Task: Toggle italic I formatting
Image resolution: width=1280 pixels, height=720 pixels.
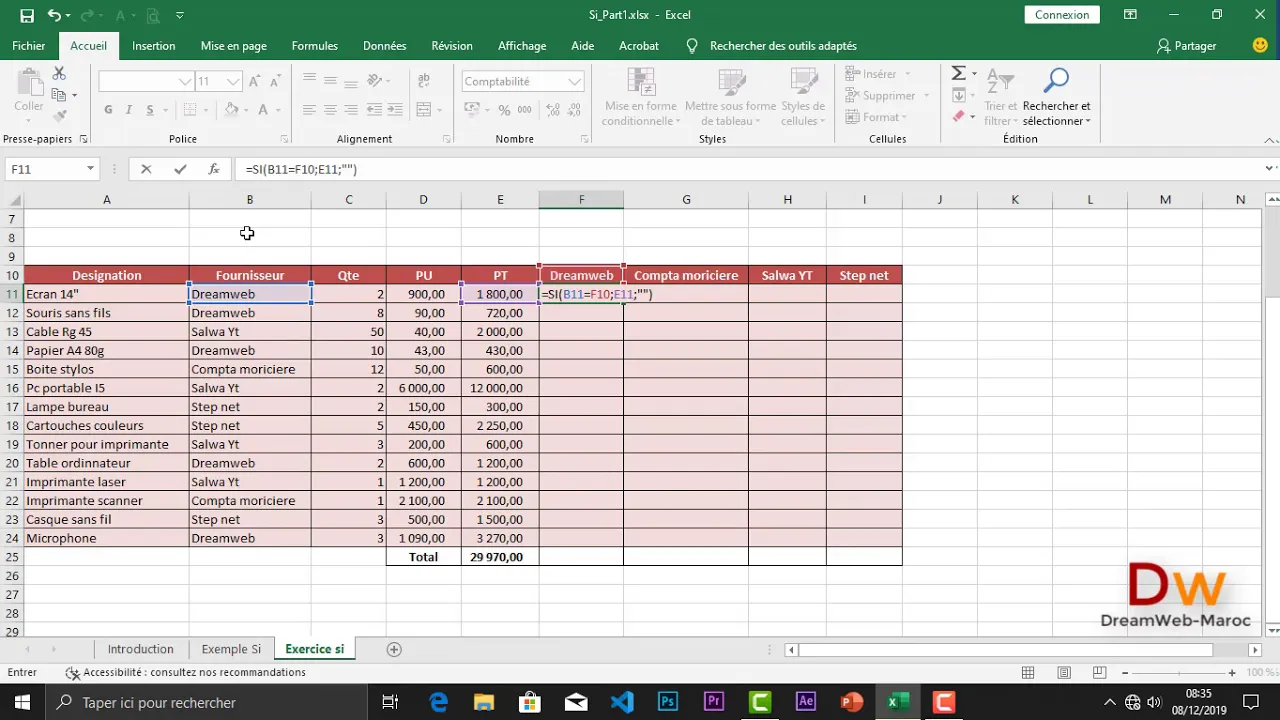Action: (129, 110)
